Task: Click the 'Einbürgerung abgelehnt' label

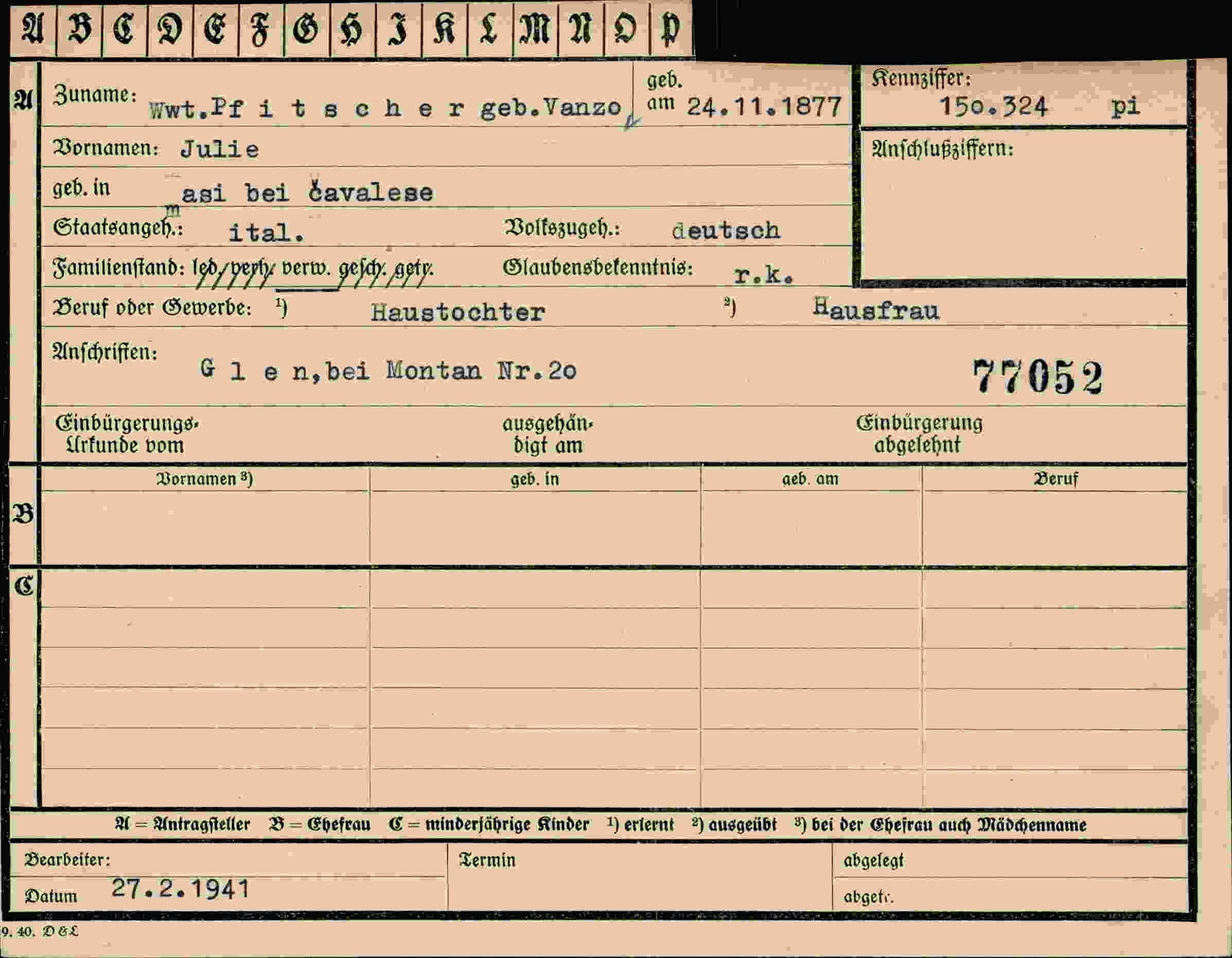Action: tap(919, 434)
